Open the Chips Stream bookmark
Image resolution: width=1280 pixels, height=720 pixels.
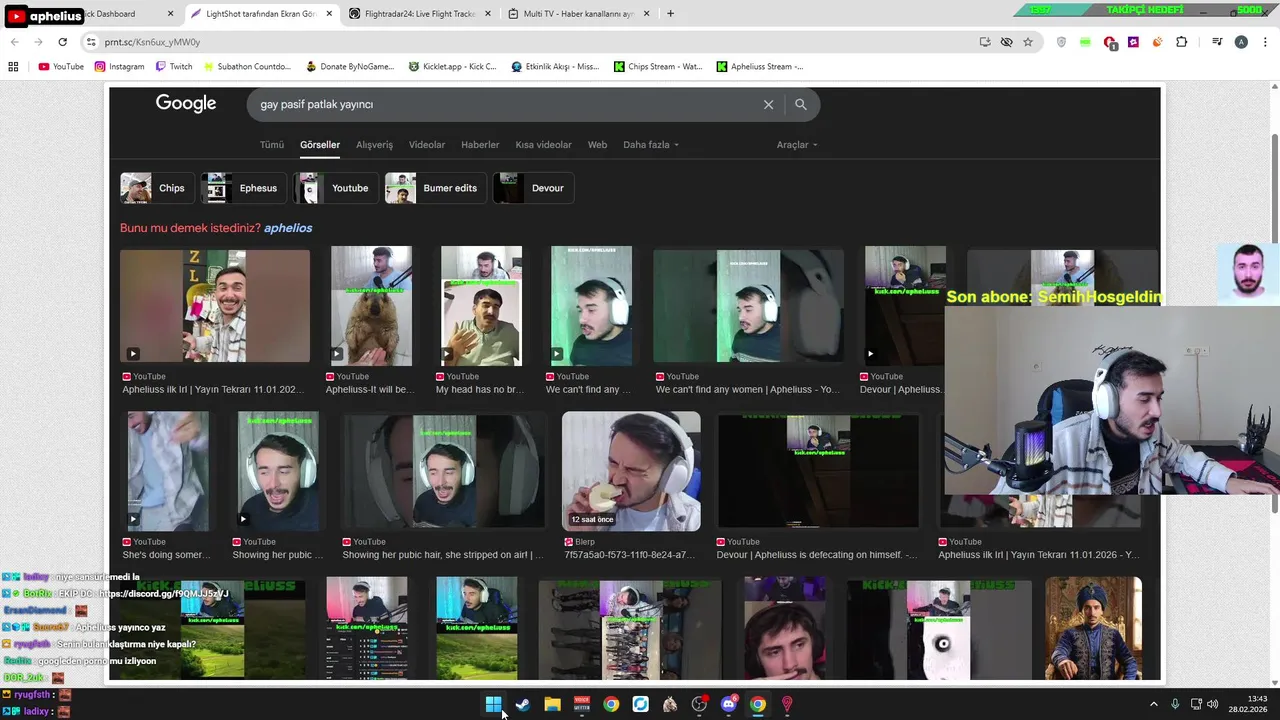658,67
